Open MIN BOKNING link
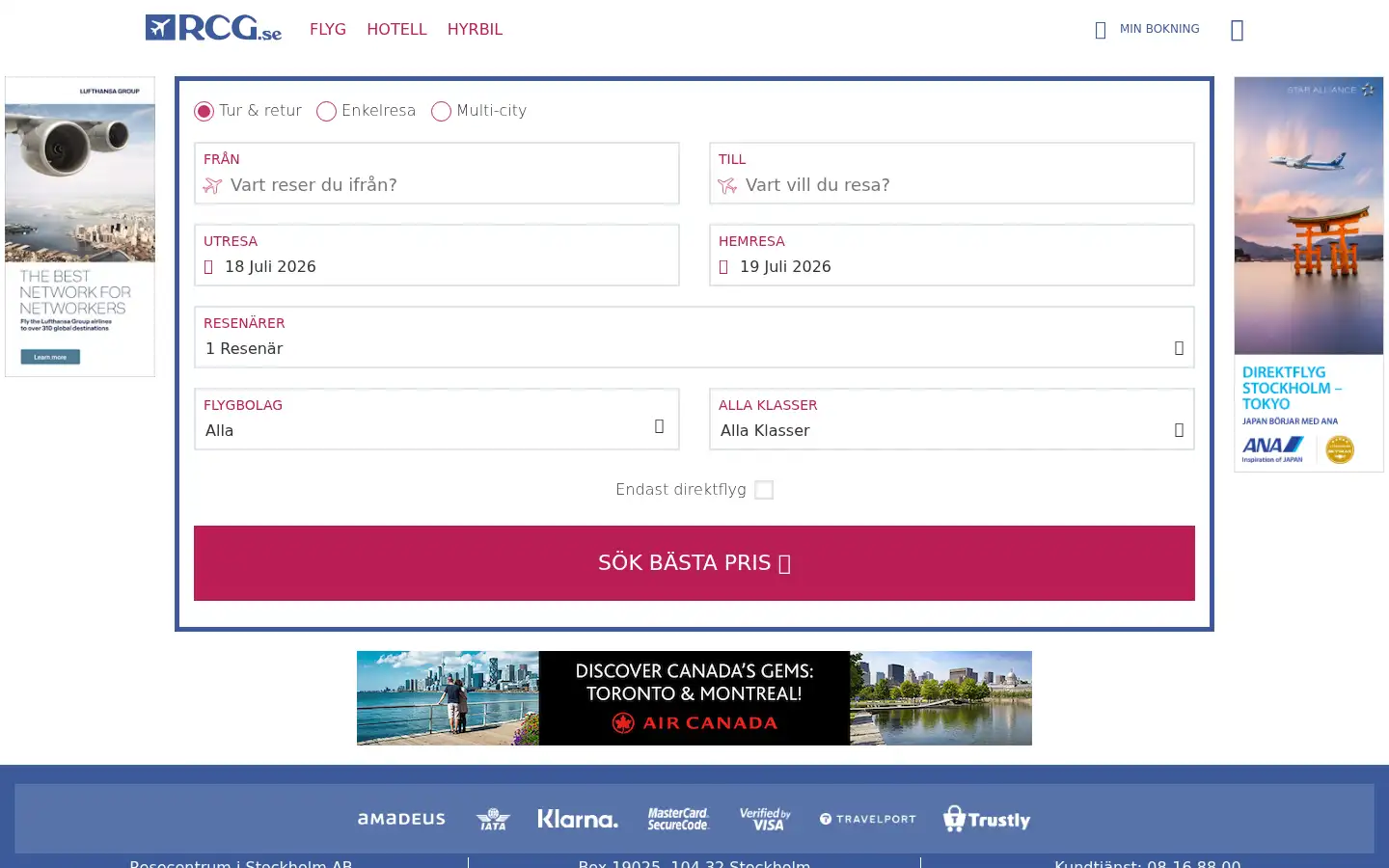 [1159, 29]
